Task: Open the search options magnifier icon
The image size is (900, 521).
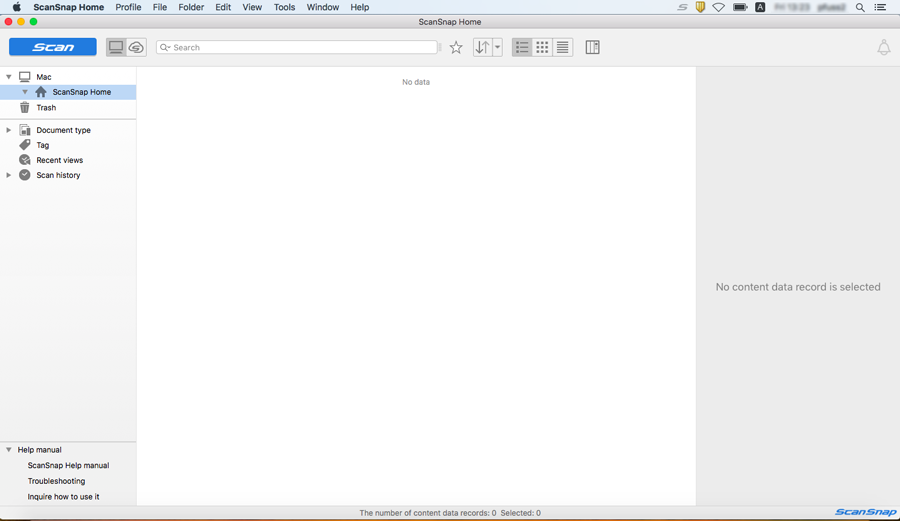Action: (x=165, y=47)
